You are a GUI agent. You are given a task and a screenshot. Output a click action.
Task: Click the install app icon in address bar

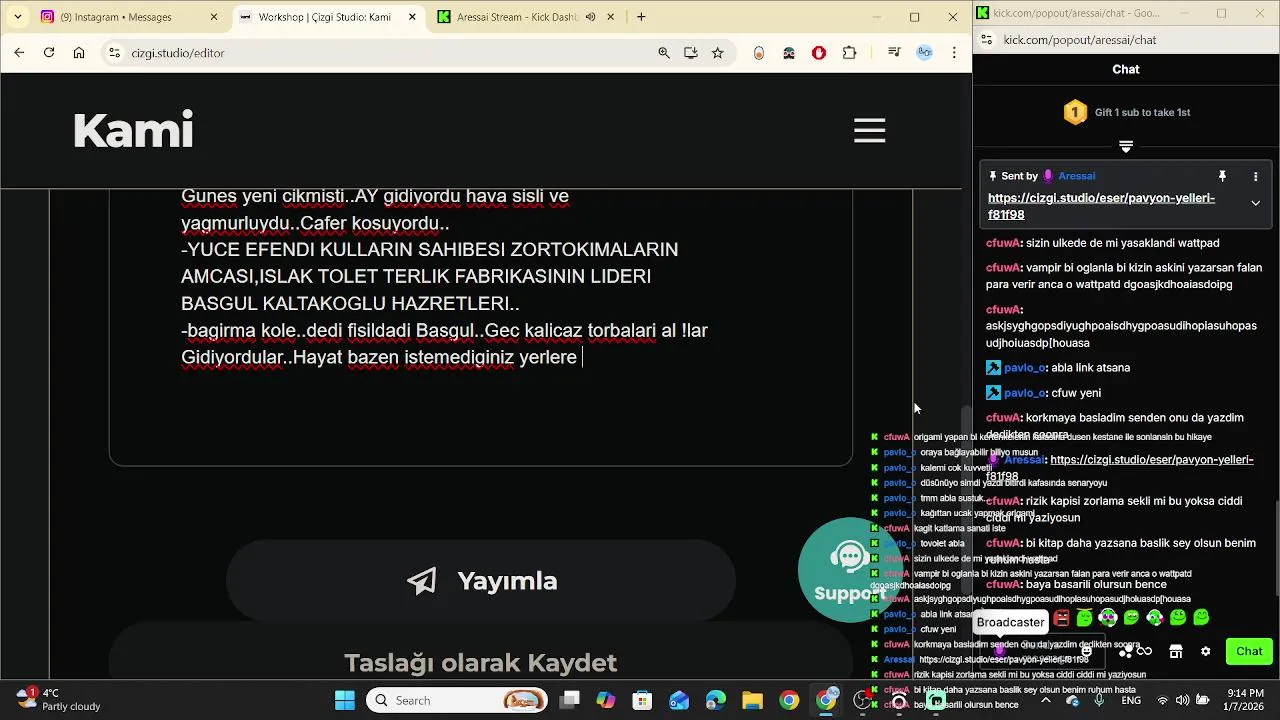pyautogui.click(x=691, y=53)
